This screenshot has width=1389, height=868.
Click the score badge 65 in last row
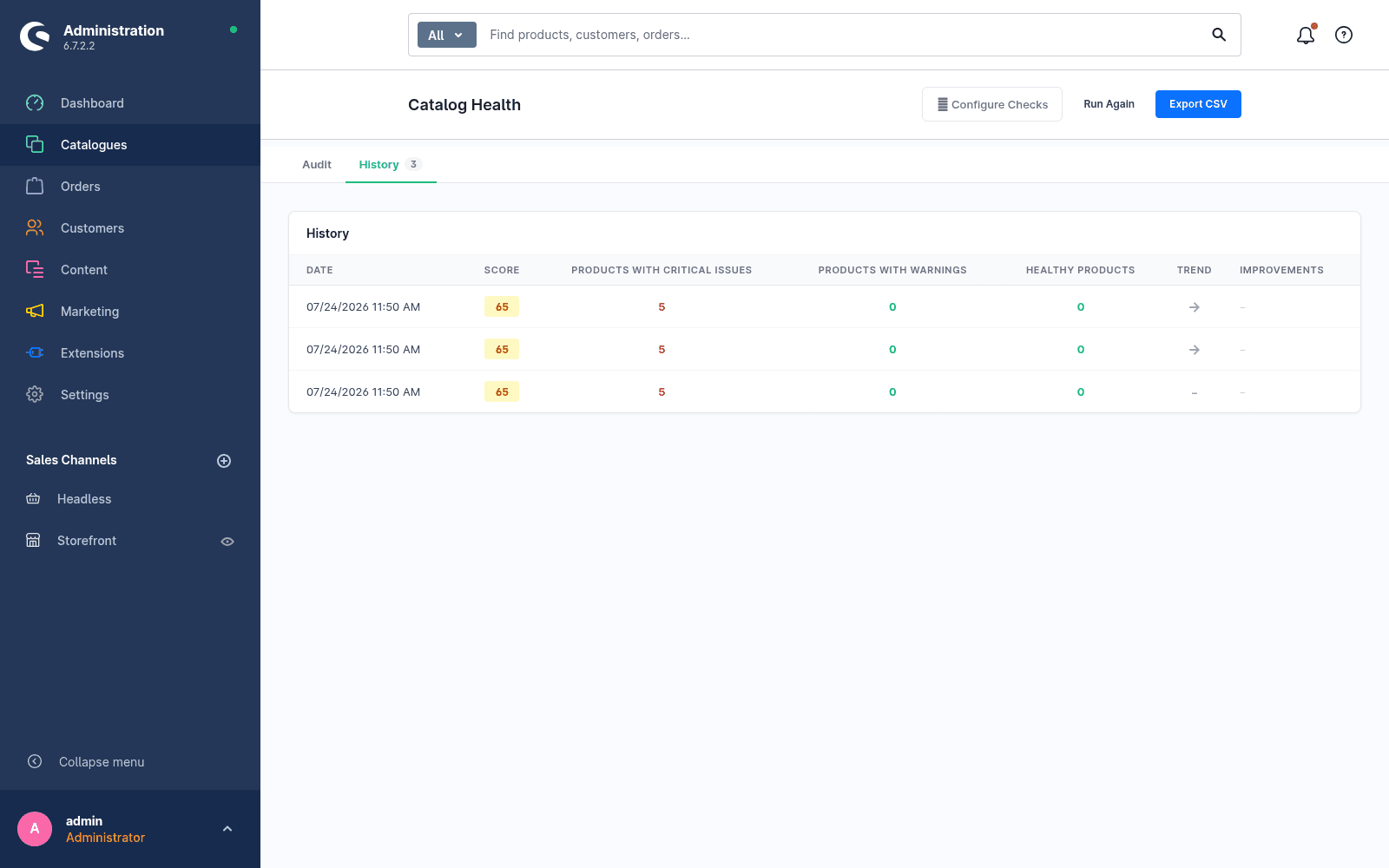click(x=502, y=392)
